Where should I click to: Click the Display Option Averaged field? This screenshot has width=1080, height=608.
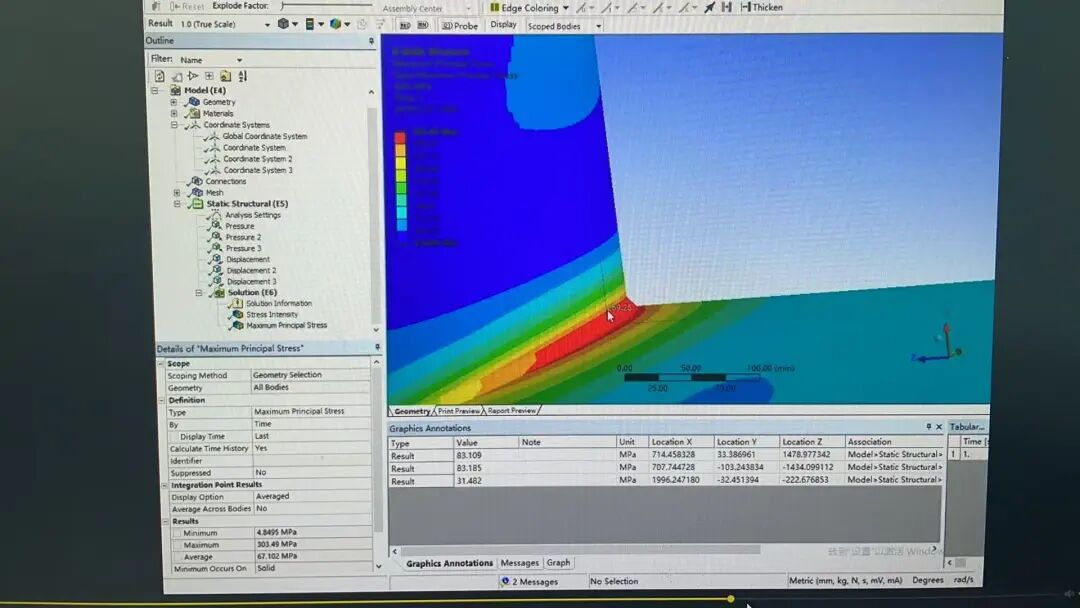tap(311, 496)
